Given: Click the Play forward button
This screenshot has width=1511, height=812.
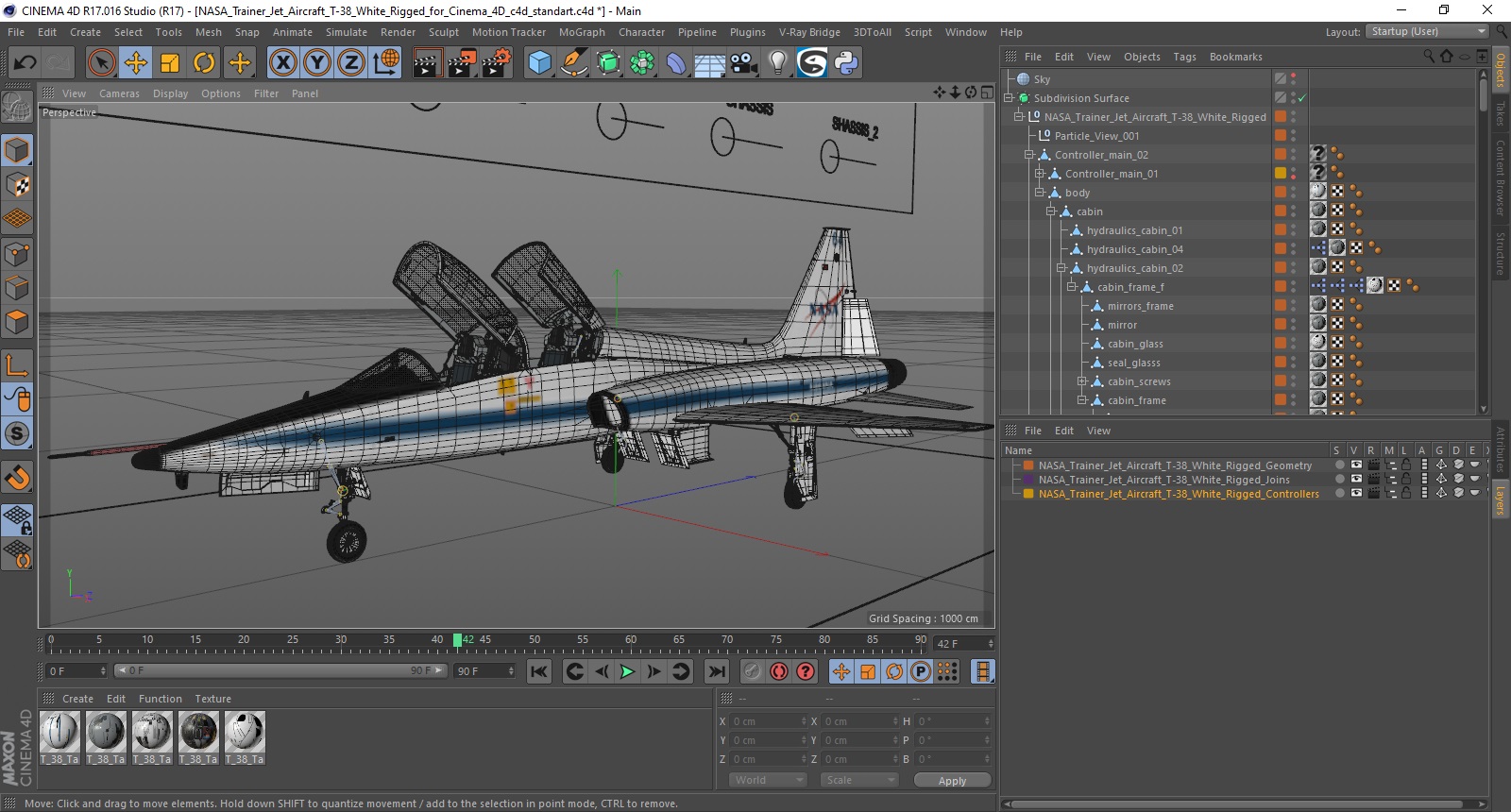Looking at the screenshot, I should pos(627,671).
